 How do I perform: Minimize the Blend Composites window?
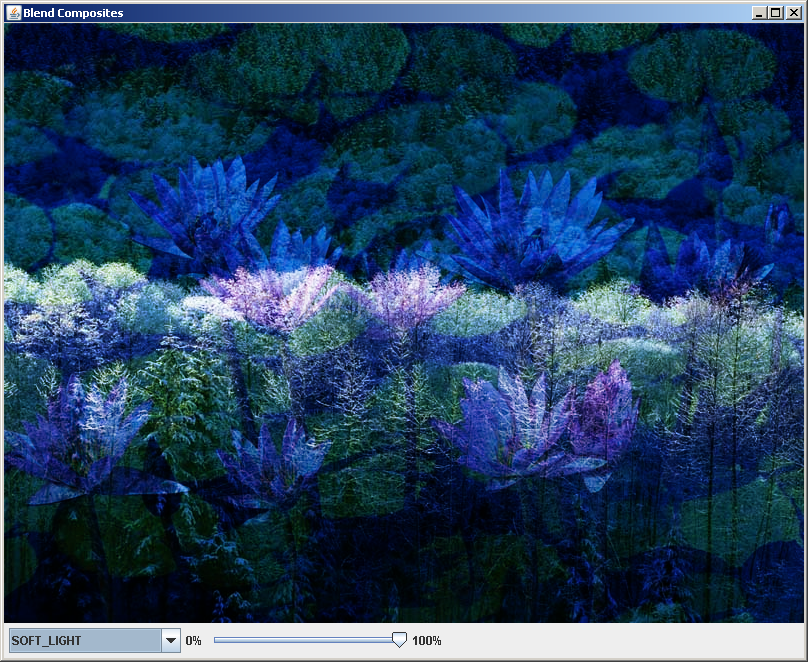[x=759, y=13]
